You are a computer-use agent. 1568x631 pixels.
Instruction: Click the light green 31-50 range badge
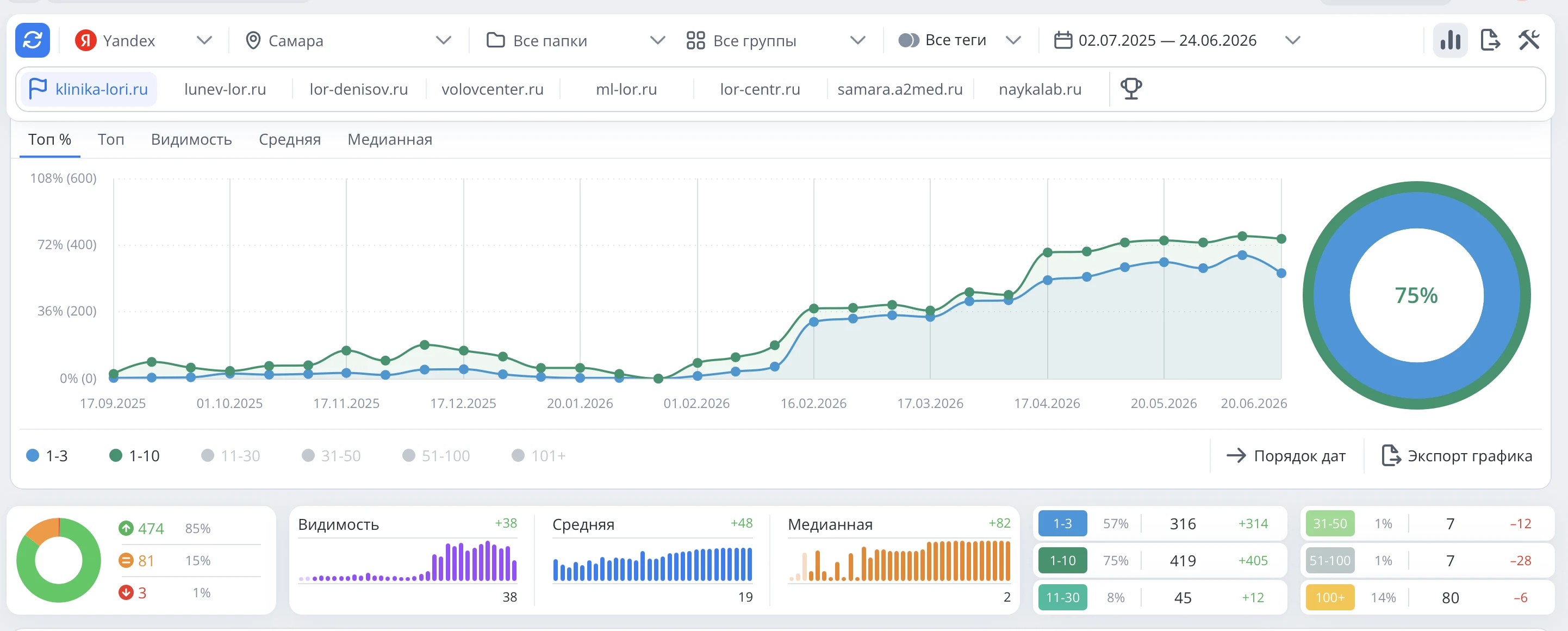pos(1330,523)
